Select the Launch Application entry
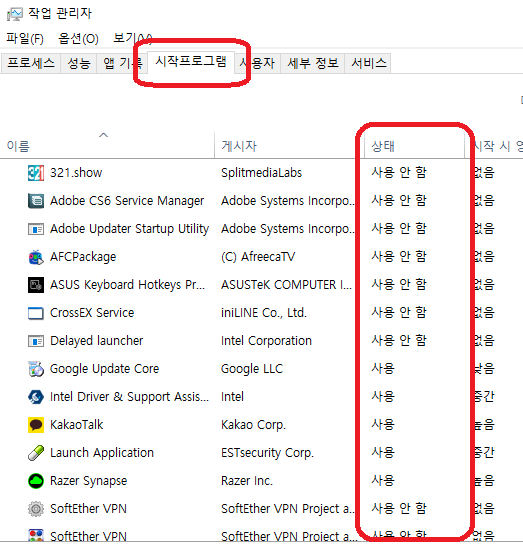This screenshot has height=552, width=523. click(102, 453)
